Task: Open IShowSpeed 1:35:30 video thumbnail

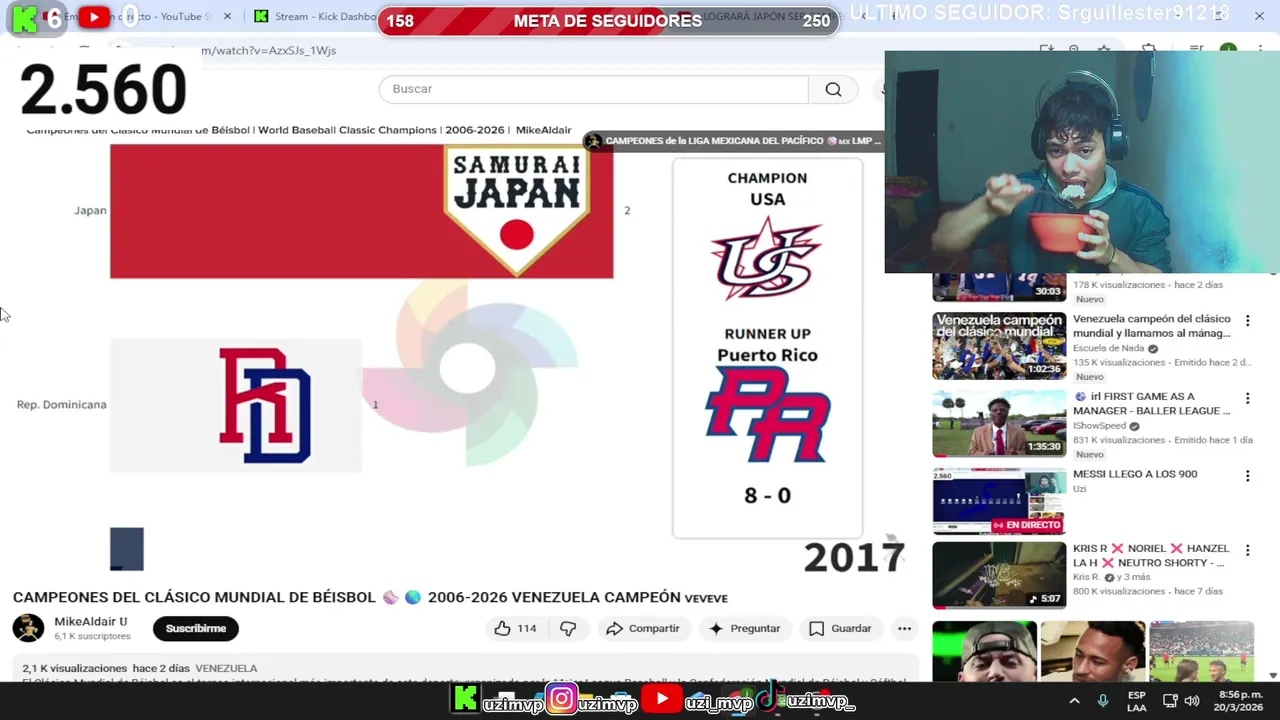Action: [x=999, y=422]
